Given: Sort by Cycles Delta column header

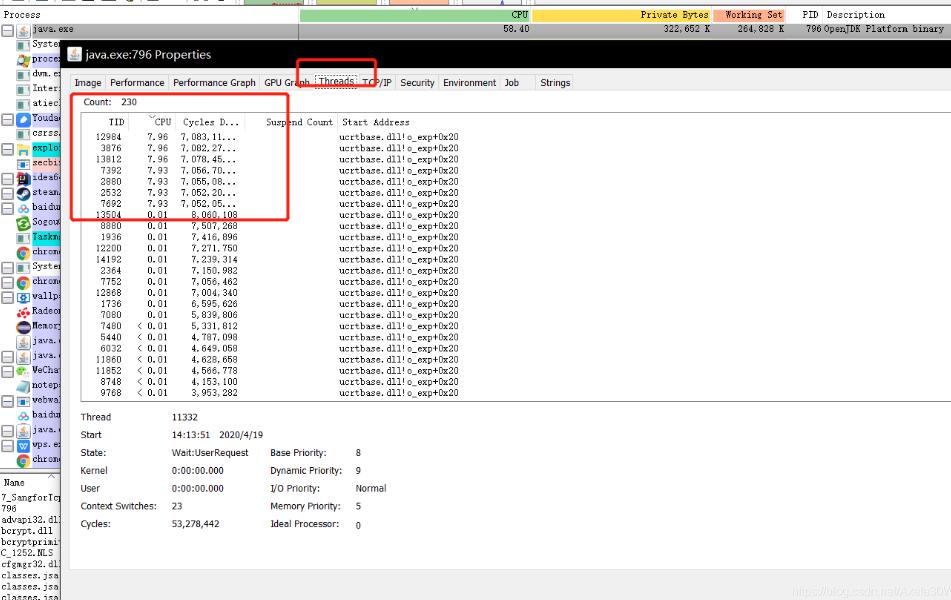Looking at the screenshot, I should 211,122.
